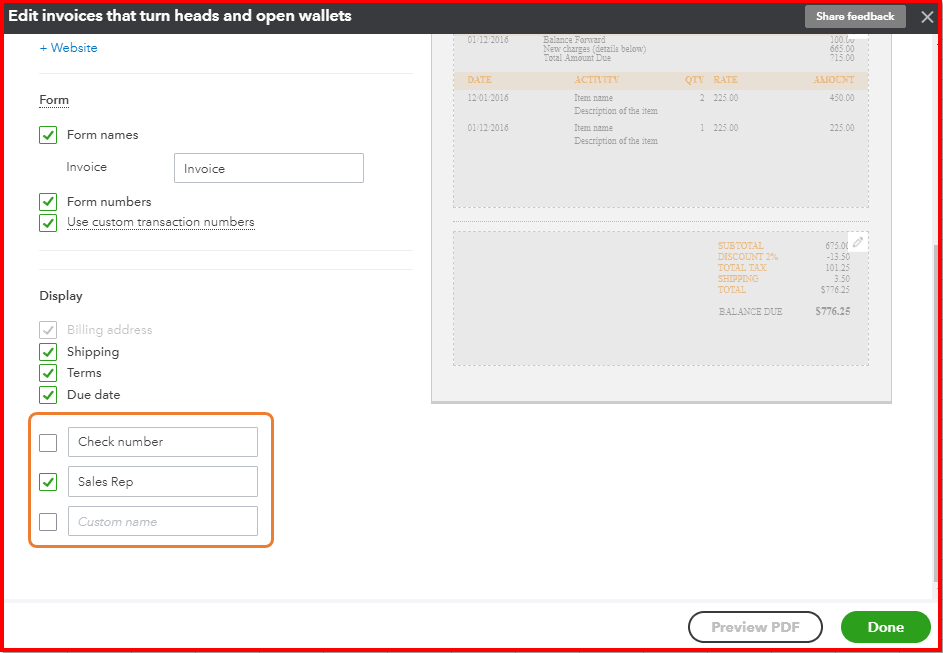943x653 pixels.
Task: Click the DISCOUNT 2% line in preview
Action: click(748, 257)
